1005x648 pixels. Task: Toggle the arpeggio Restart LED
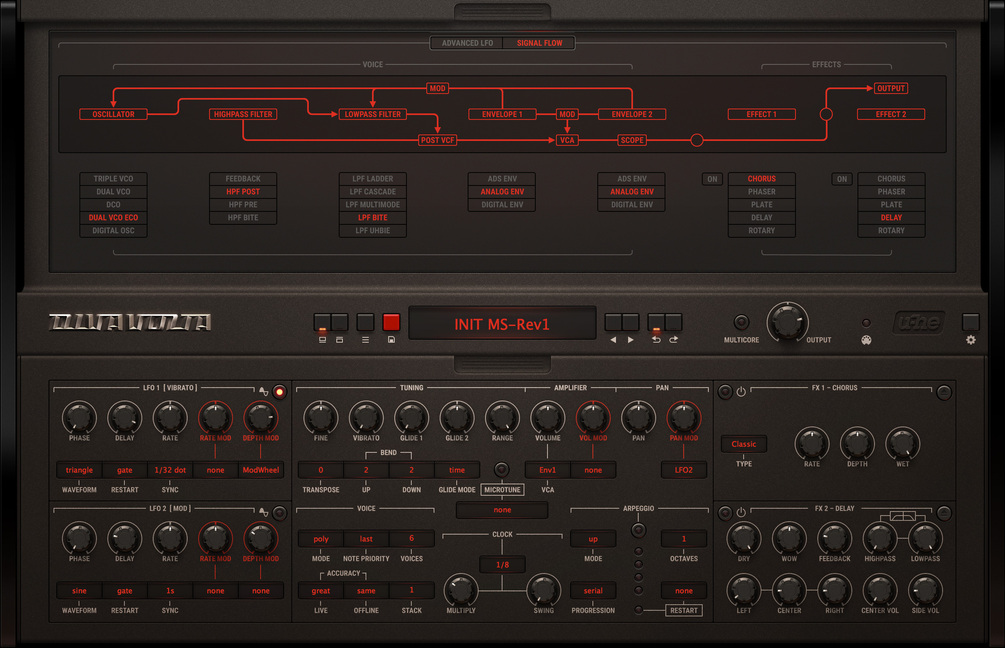pyautogui.click(x=638, y=610)
